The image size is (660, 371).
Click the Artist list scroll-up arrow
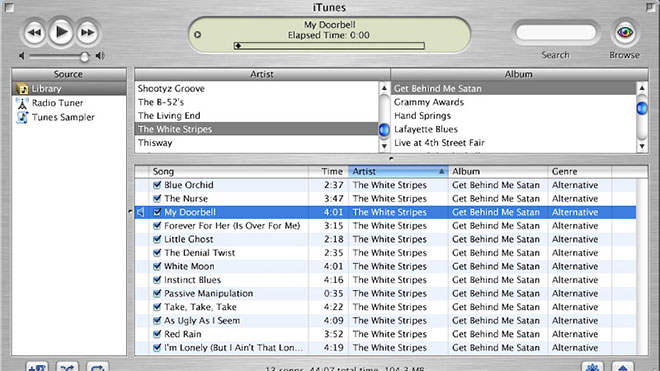(384, 88)
